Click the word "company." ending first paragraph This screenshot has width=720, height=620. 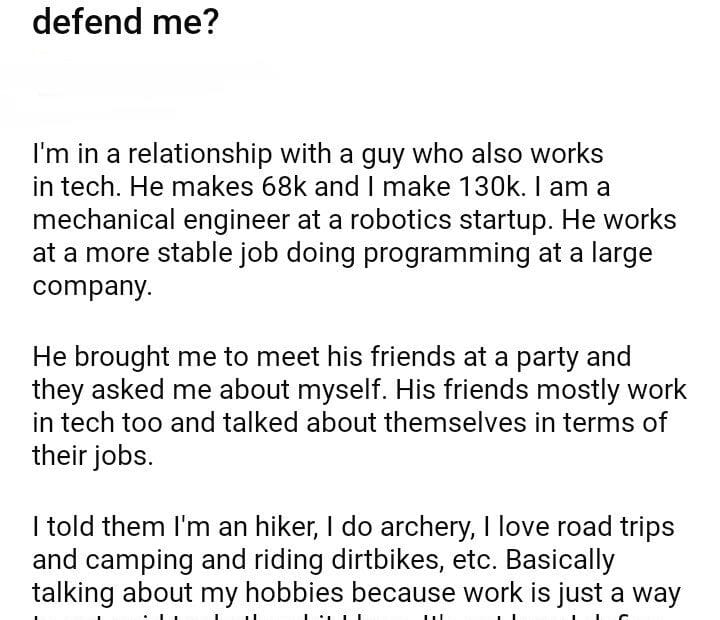(92, 285)
